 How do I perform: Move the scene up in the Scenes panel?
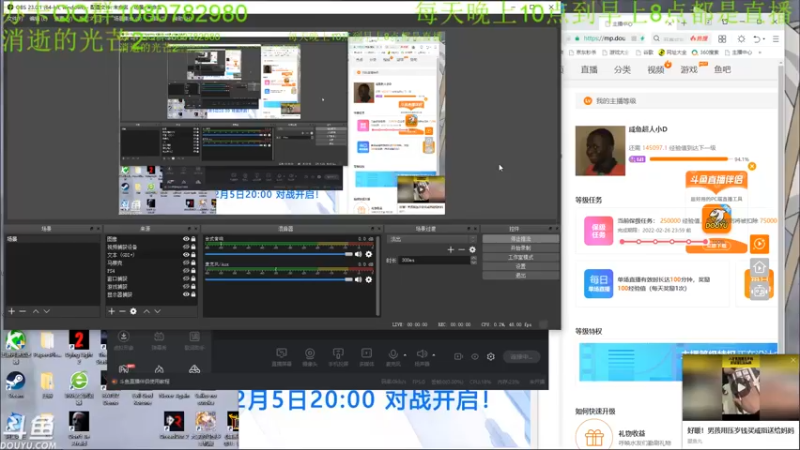[x=36, y=311]
